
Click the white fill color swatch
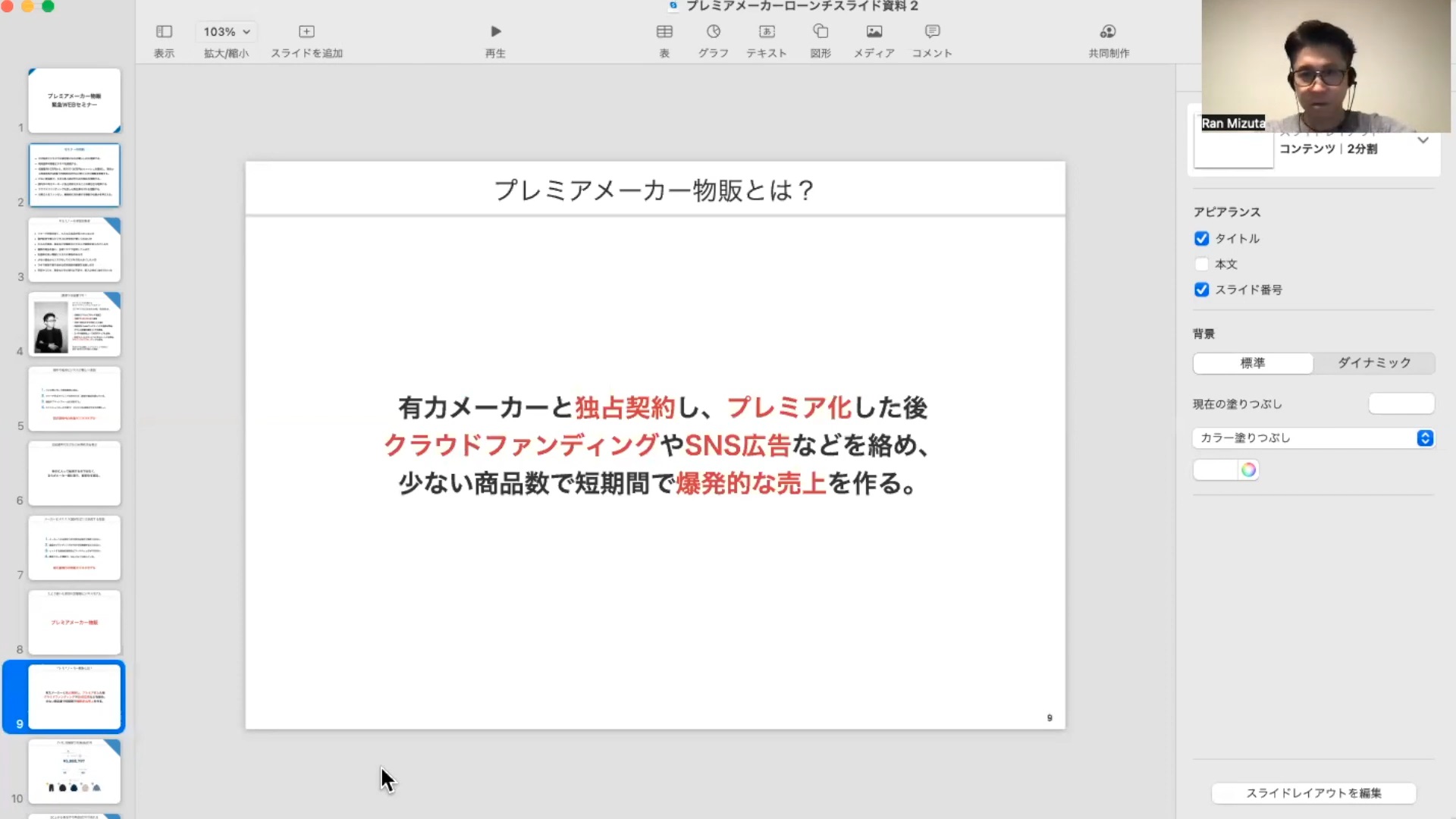[1216, 470]
